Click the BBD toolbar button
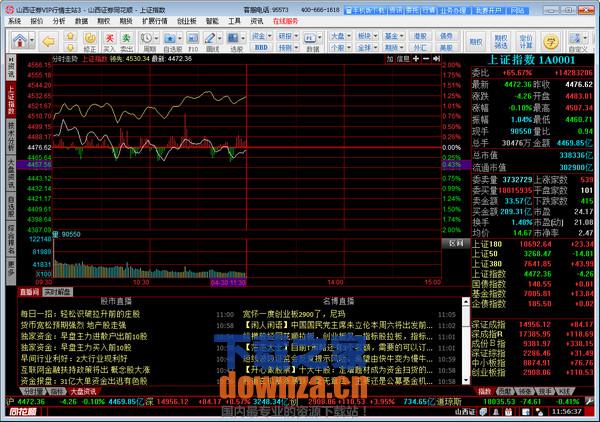Viewport: 600px width, 422px height. click(261, 47)
